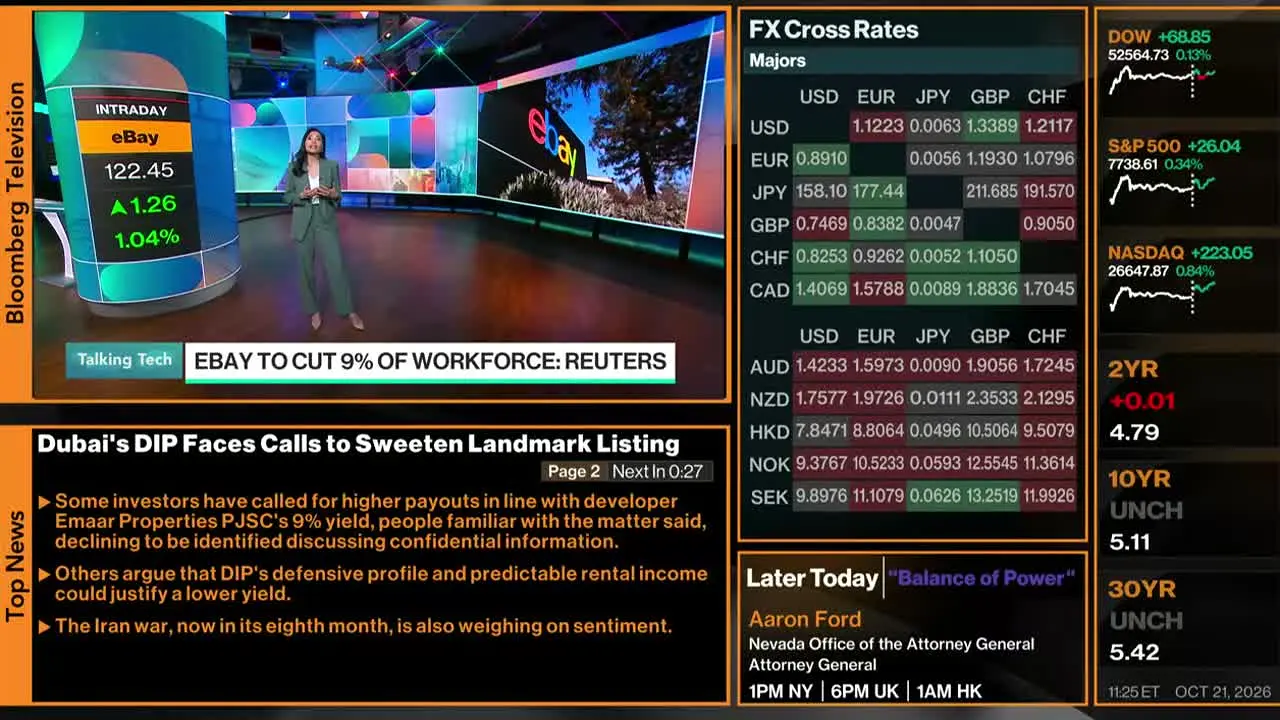Click the NOK/CHF value 11.3614
This screenshot has height=720, width=1280.
point(1048,463)
